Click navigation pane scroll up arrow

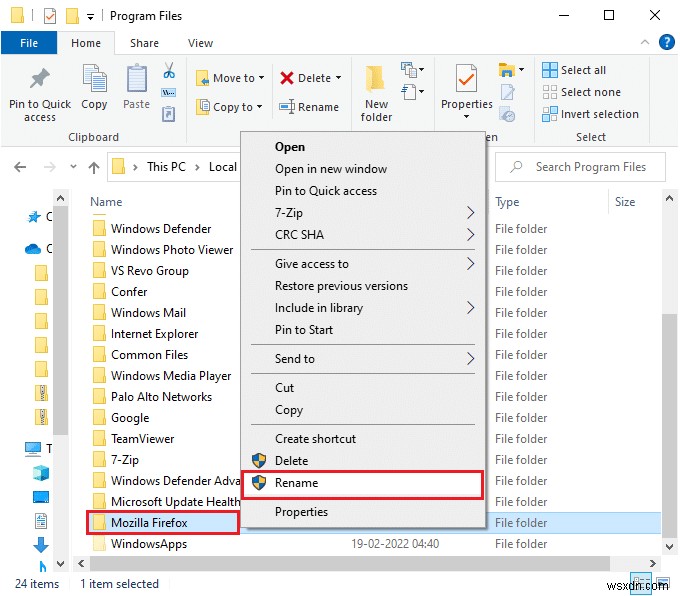60,198
